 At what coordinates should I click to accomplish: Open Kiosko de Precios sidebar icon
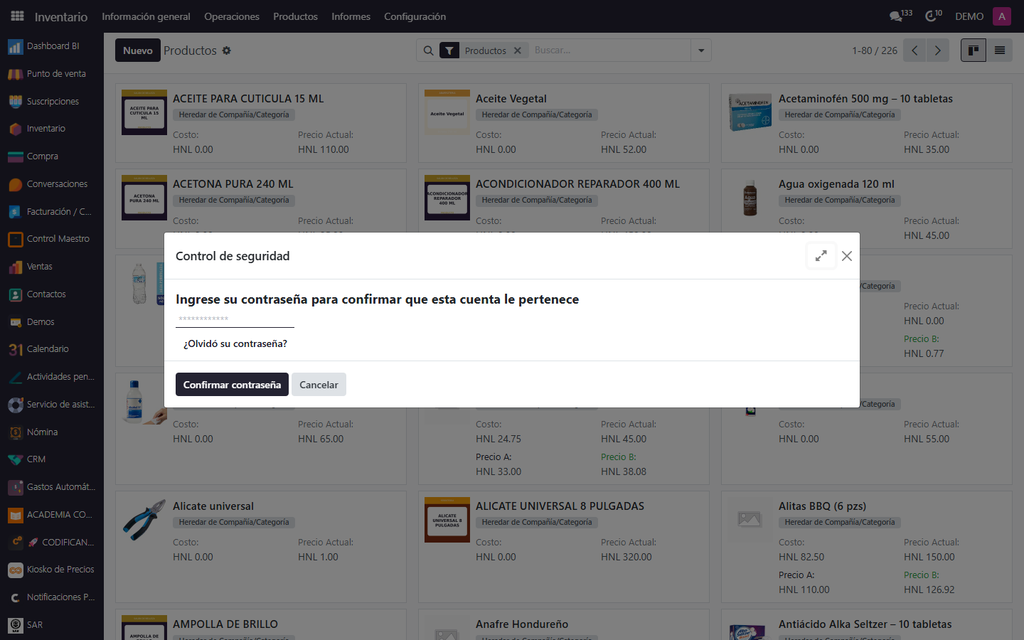15,569
